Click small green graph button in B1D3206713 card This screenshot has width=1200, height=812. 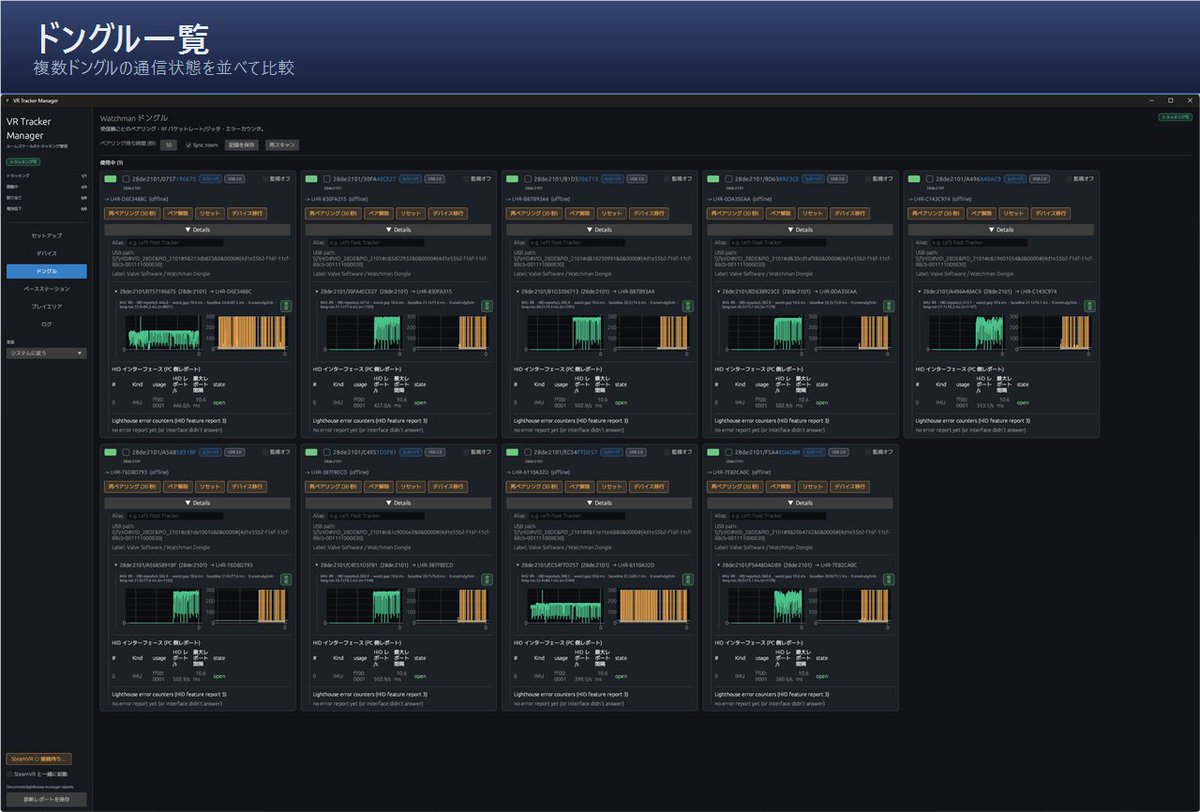(x=689, y=305)
